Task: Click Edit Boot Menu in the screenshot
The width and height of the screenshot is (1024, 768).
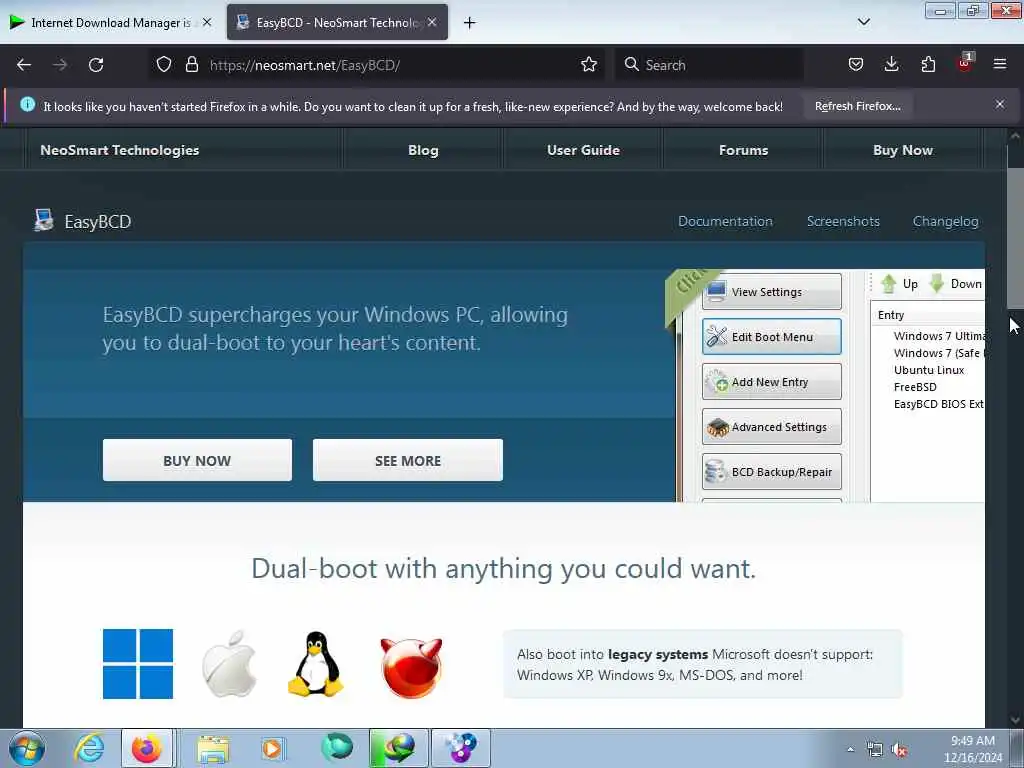Action: (x=771, y=337)
